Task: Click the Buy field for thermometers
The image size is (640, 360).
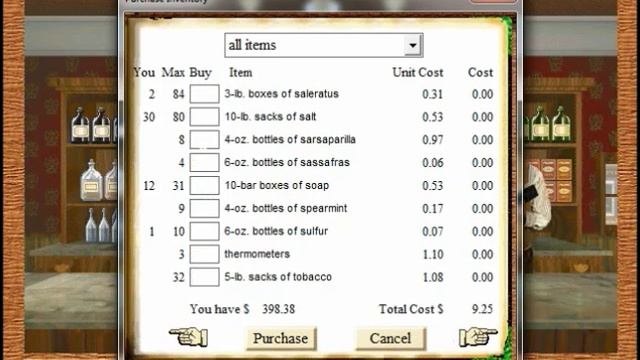Action: 204,254
